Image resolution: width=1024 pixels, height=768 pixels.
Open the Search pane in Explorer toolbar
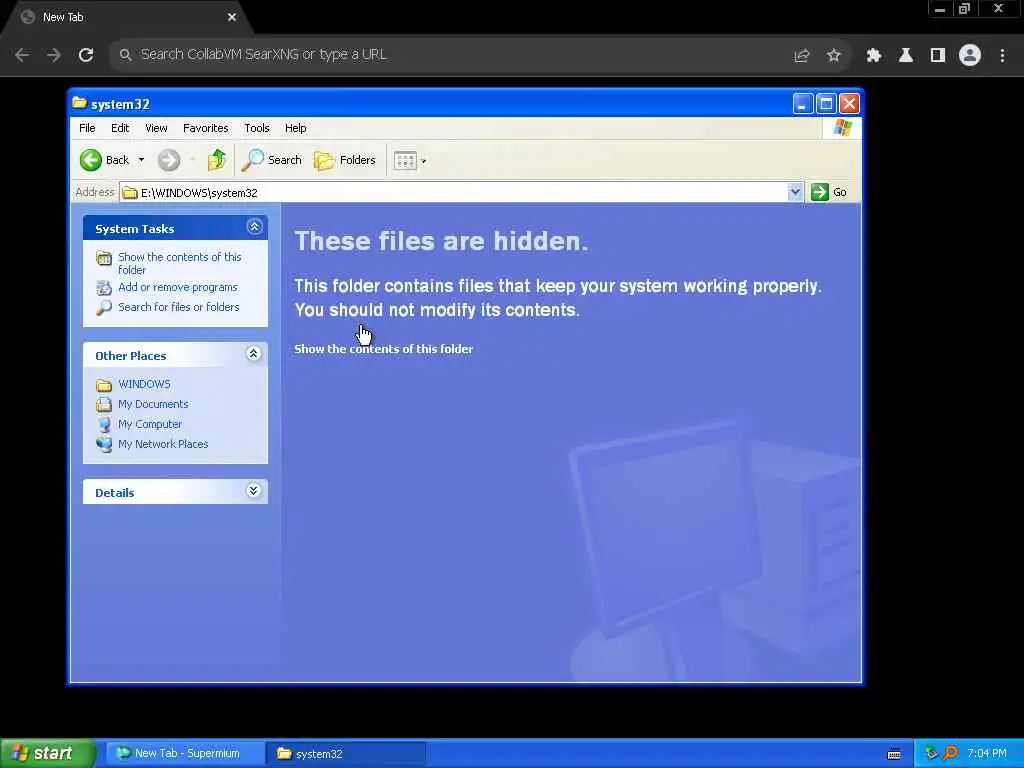(x=272, y=160)
